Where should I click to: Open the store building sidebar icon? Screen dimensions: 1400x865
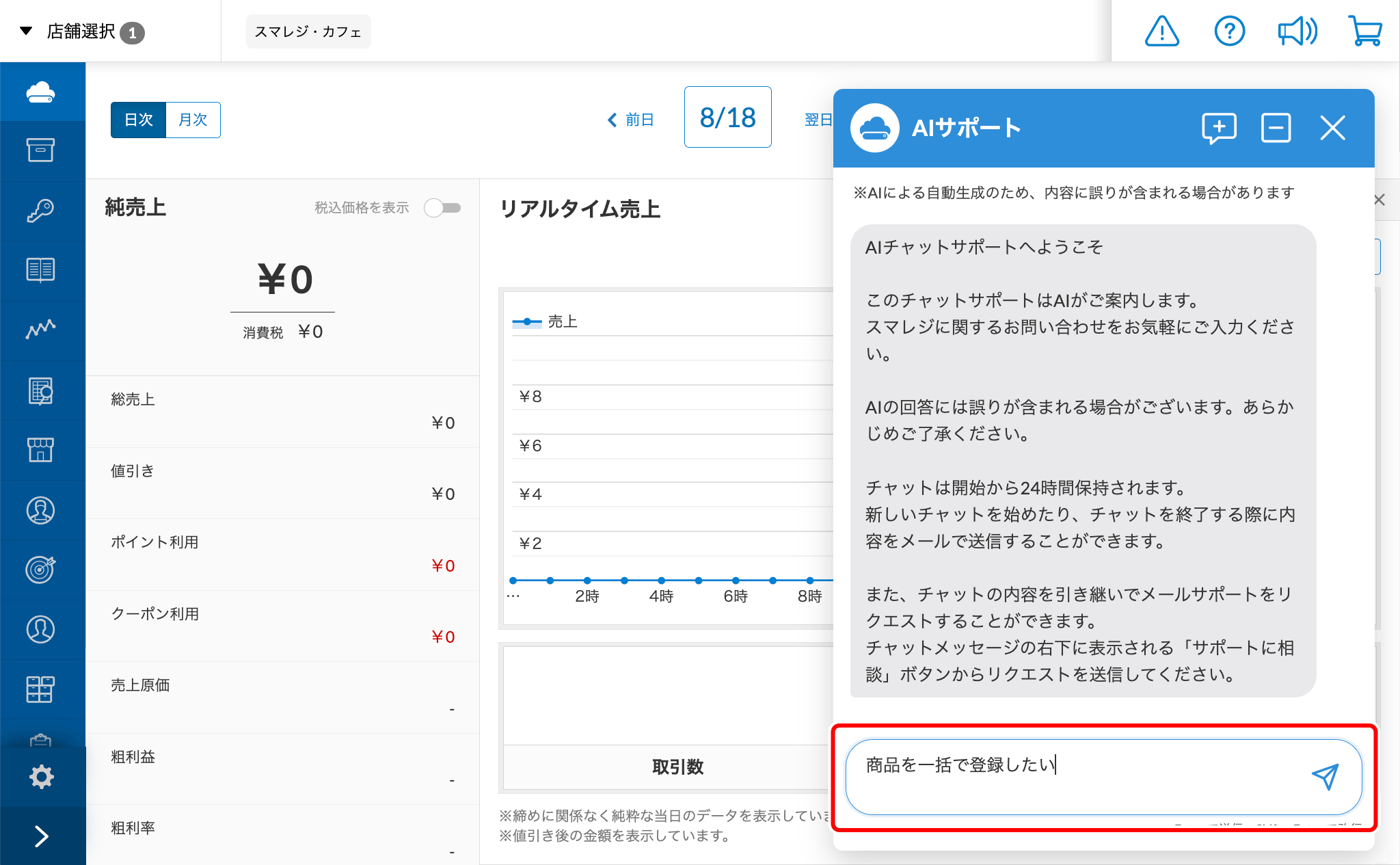[41, 450]
